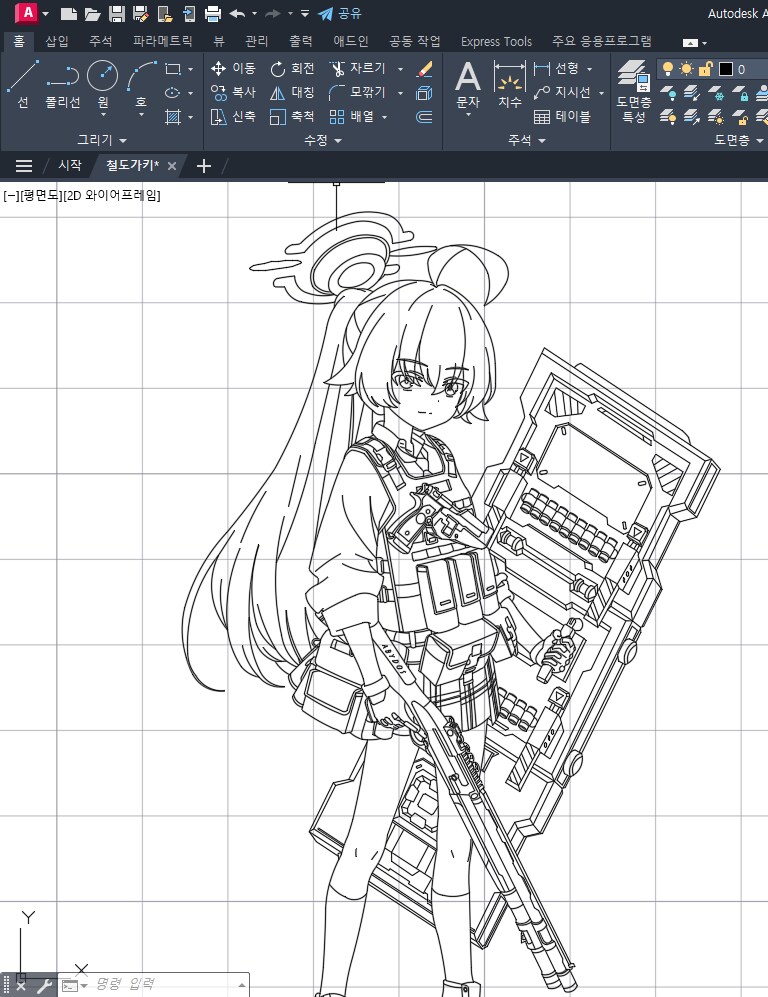Open Layer Properties (도면층 특성) manager

(x=634, y=91)
